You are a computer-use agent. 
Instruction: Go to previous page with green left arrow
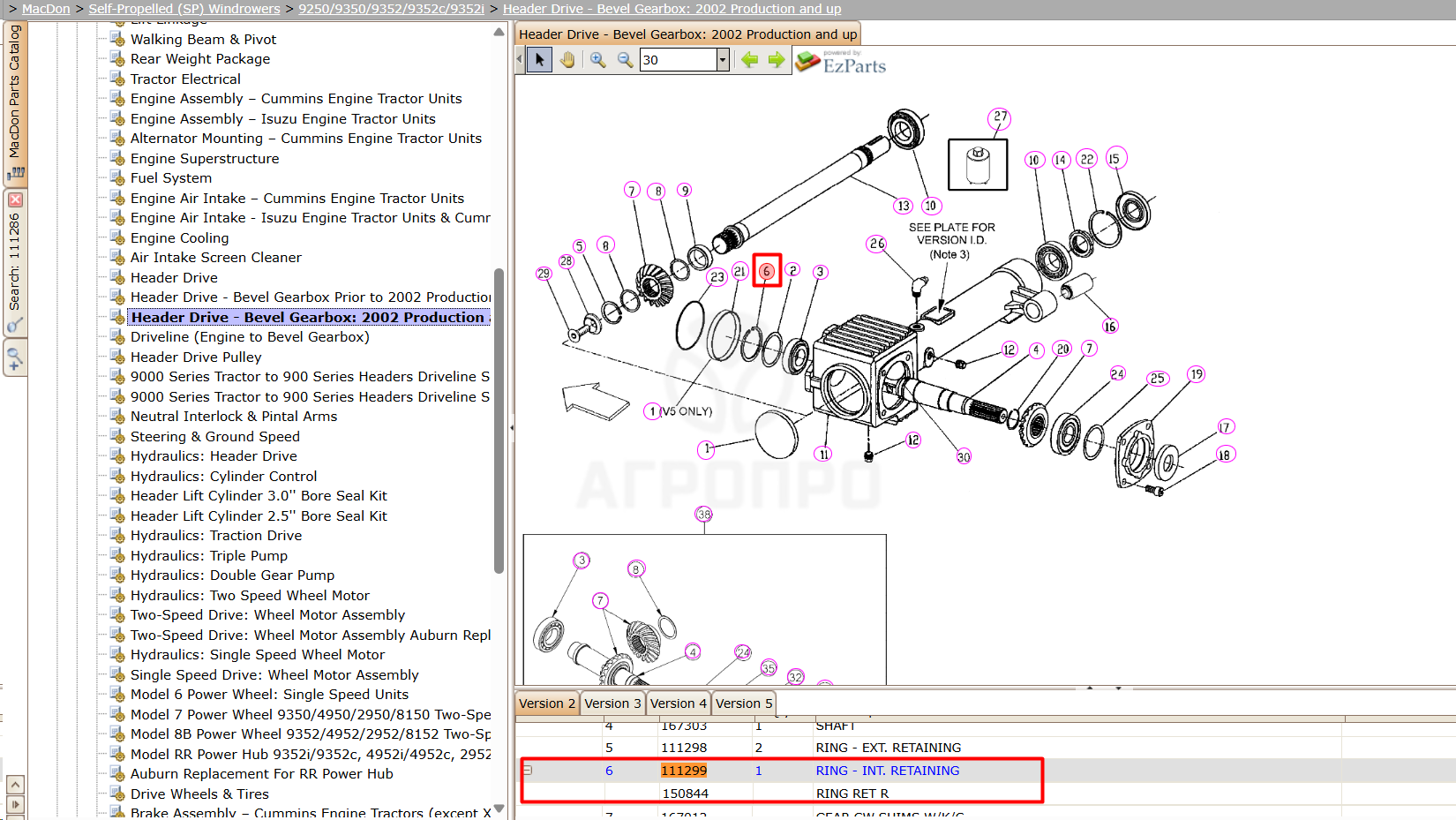(x=750, y=60)
